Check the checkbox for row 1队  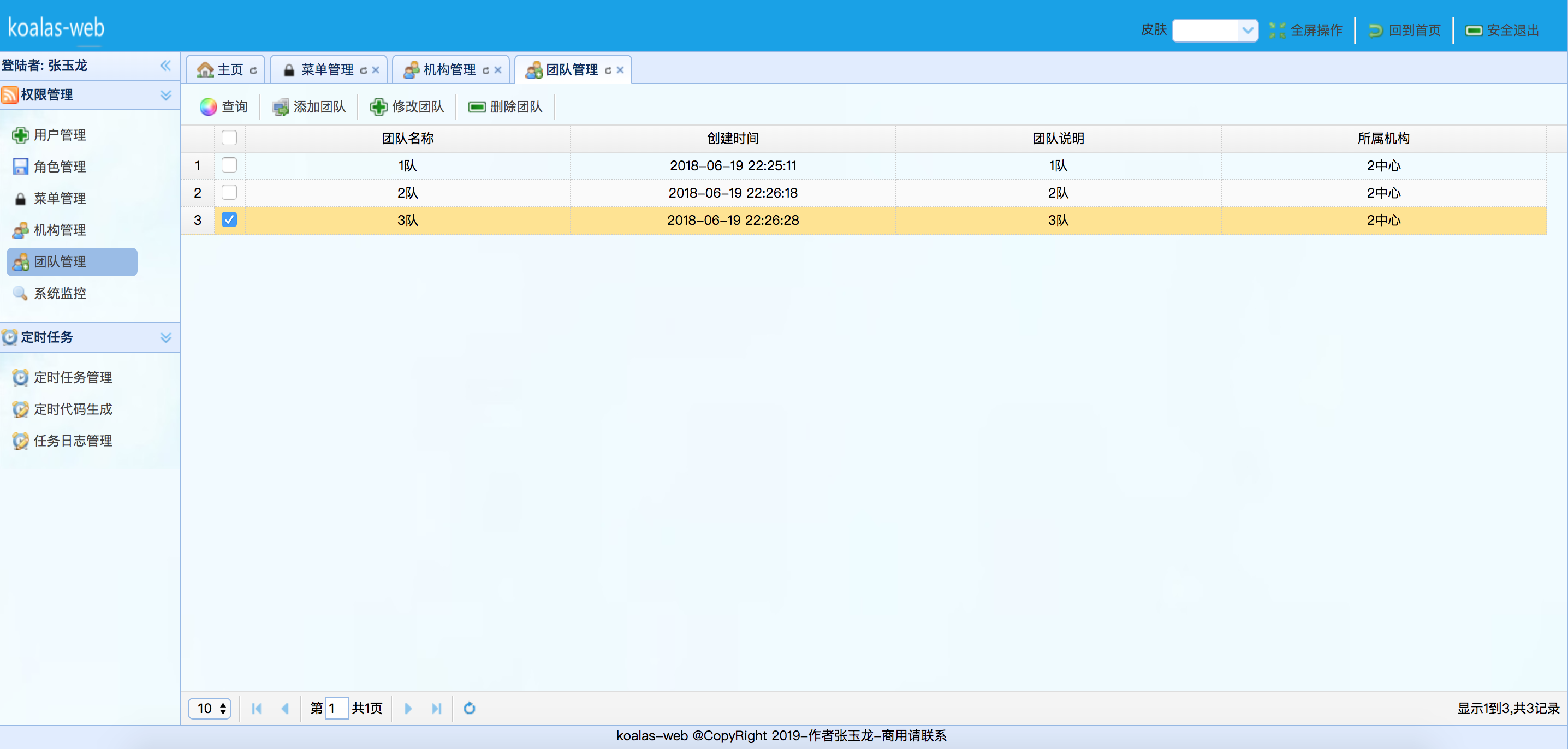[x=229, y=165]
